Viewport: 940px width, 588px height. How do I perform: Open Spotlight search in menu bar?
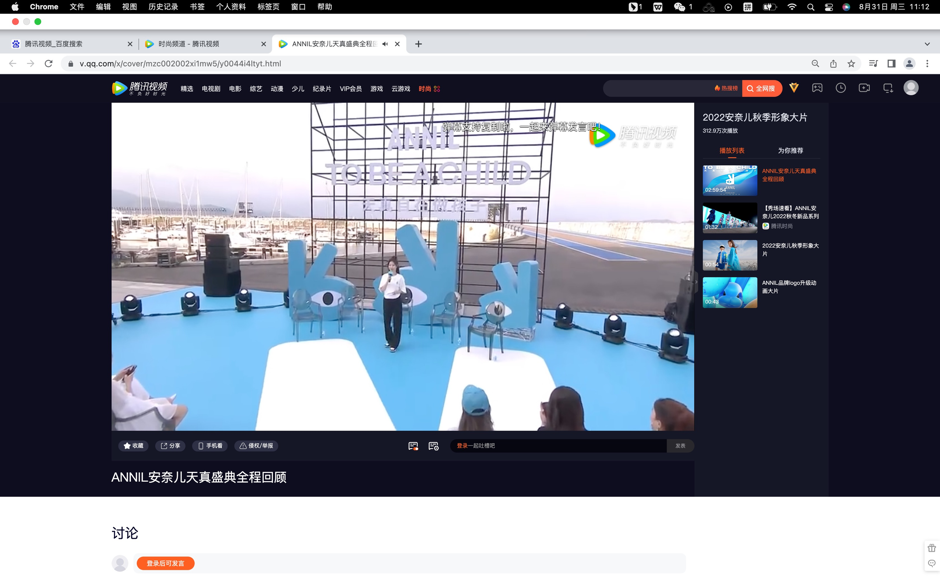811,7
